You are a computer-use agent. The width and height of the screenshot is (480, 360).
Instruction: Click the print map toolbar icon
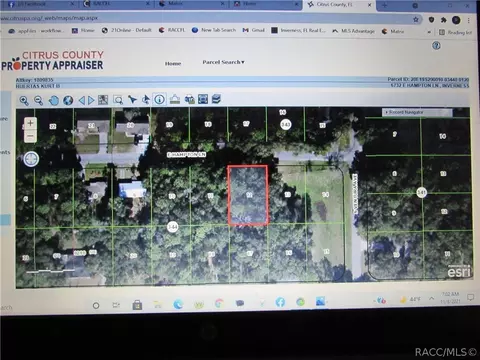pyautogui.click(x=189, y=99)
